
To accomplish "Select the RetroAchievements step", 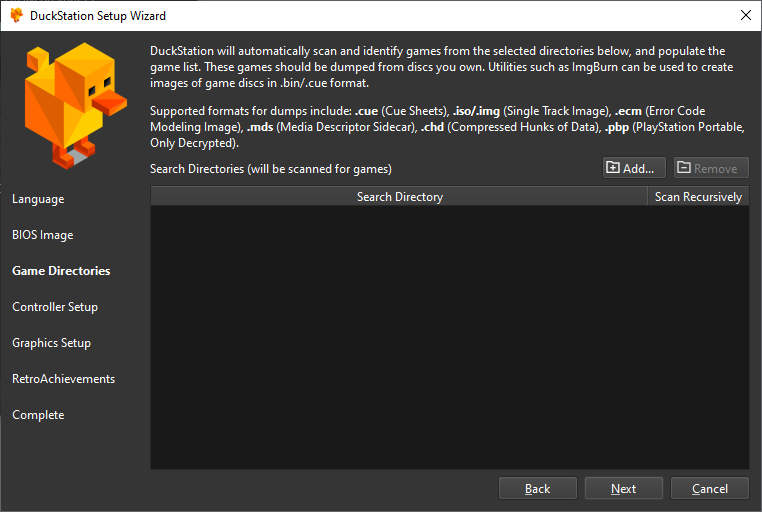I will (x=64, y=379).
